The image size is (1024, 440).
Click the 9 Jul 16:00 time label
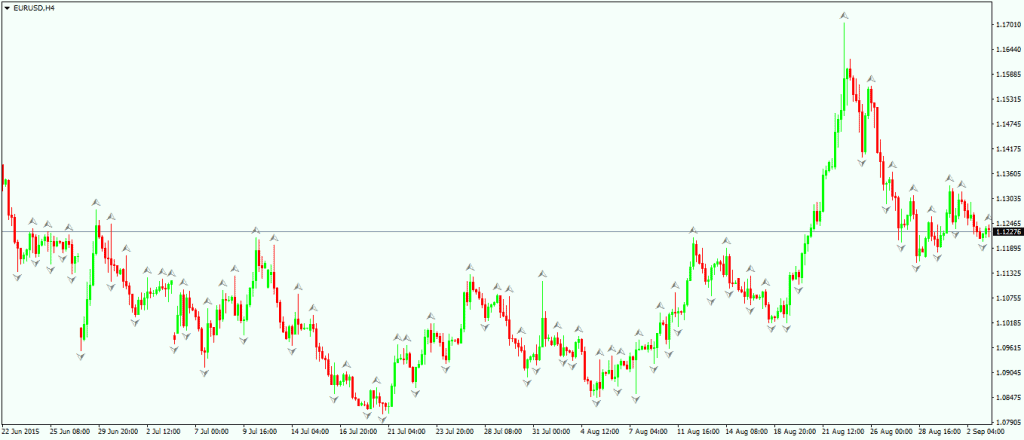[x=262, y=432]
